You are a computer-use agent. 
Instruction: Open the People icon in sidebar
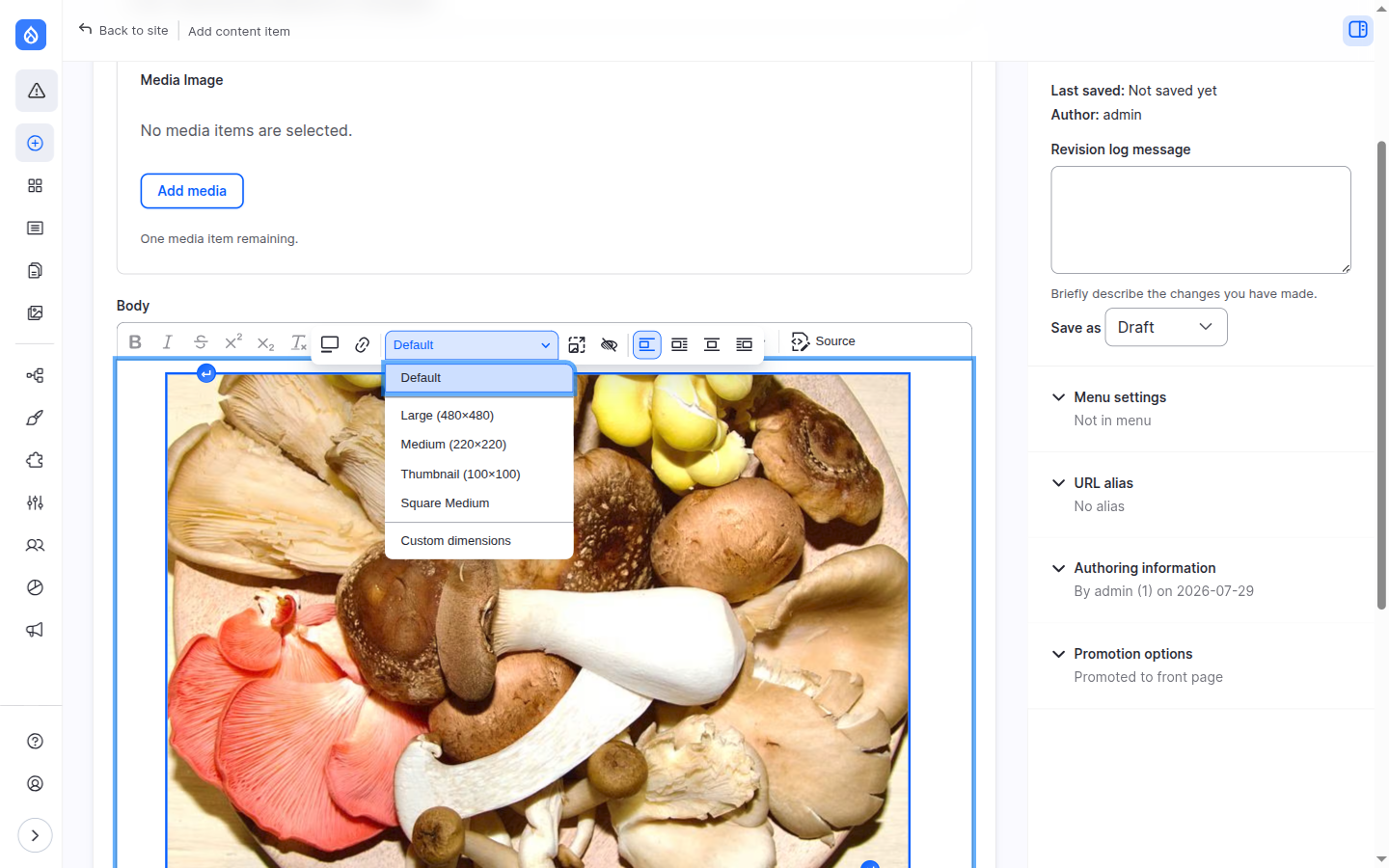[x=36, y=545]
